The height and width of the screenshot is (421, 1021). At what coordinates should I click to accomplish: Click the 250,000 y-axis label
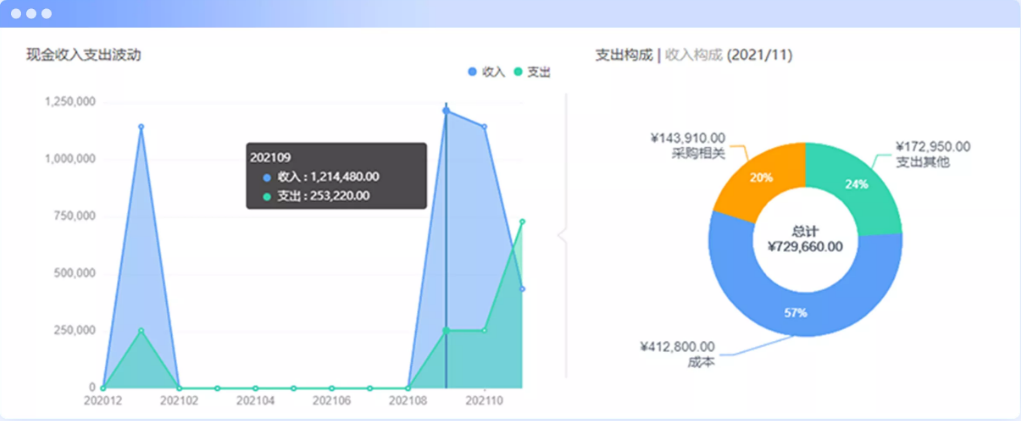tap(75, 331)
